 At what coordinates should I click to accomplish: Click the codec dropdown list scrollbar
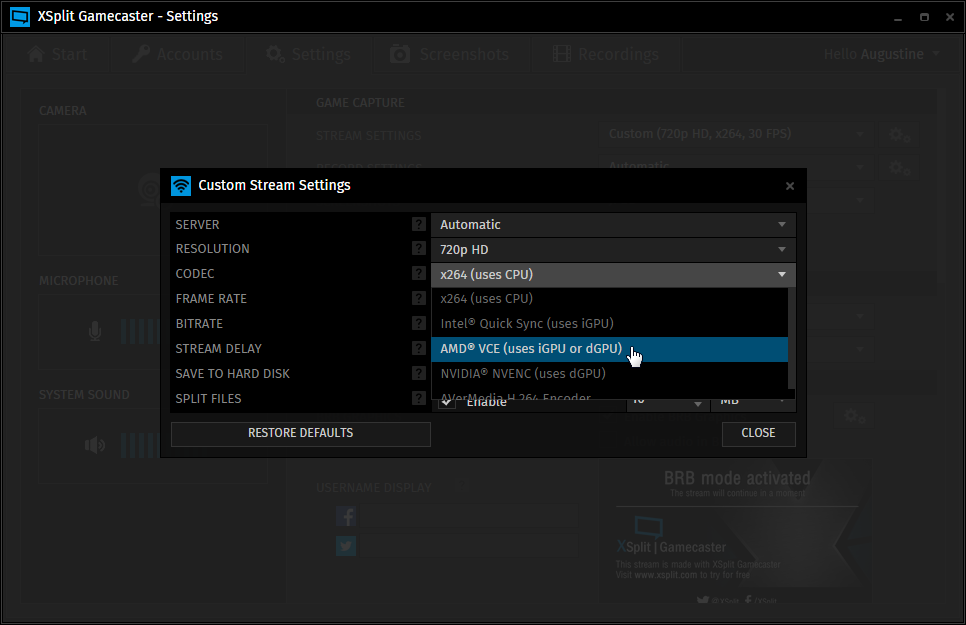click(x=792, y=338)
